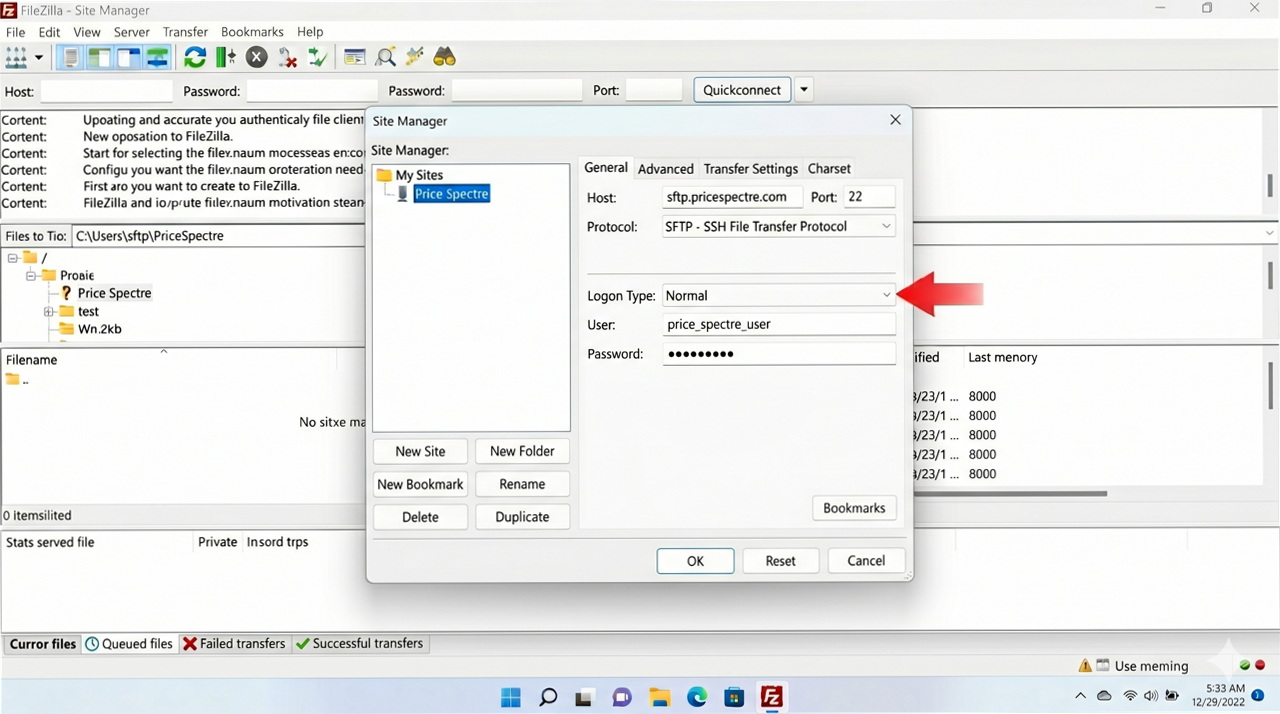This screenshot has width=1280, height=714.
Task: Disconnect from the current server
Action: 288,57
